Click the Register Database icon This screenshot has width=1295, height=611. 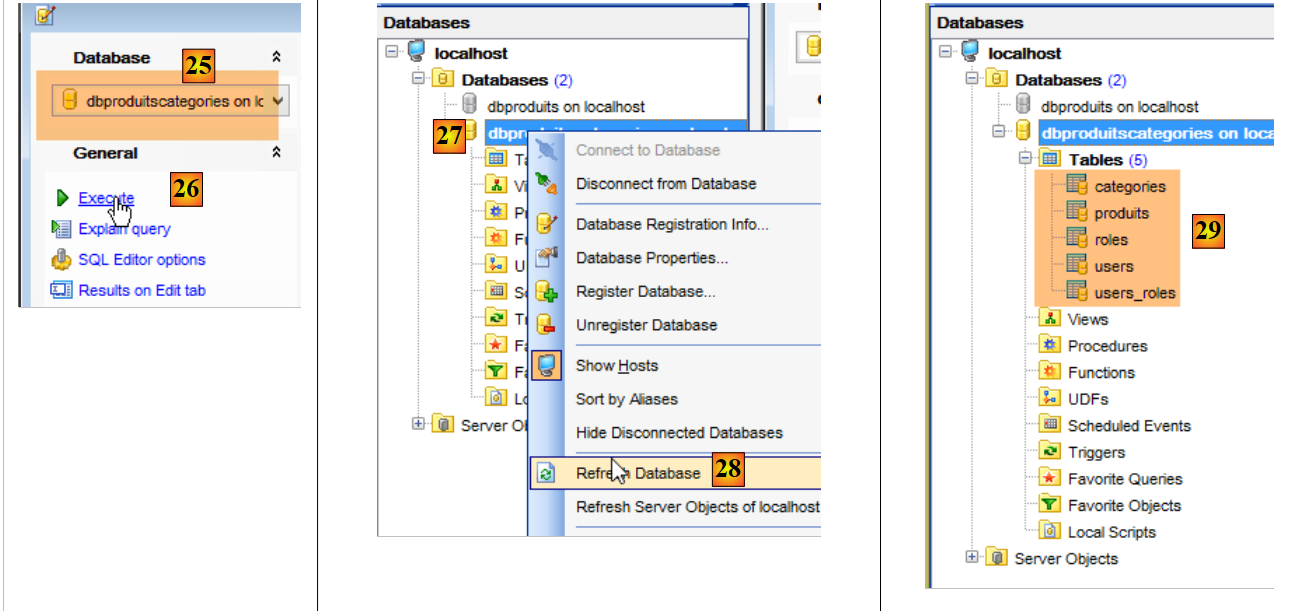pyautogui.click(x=546, y=292)
